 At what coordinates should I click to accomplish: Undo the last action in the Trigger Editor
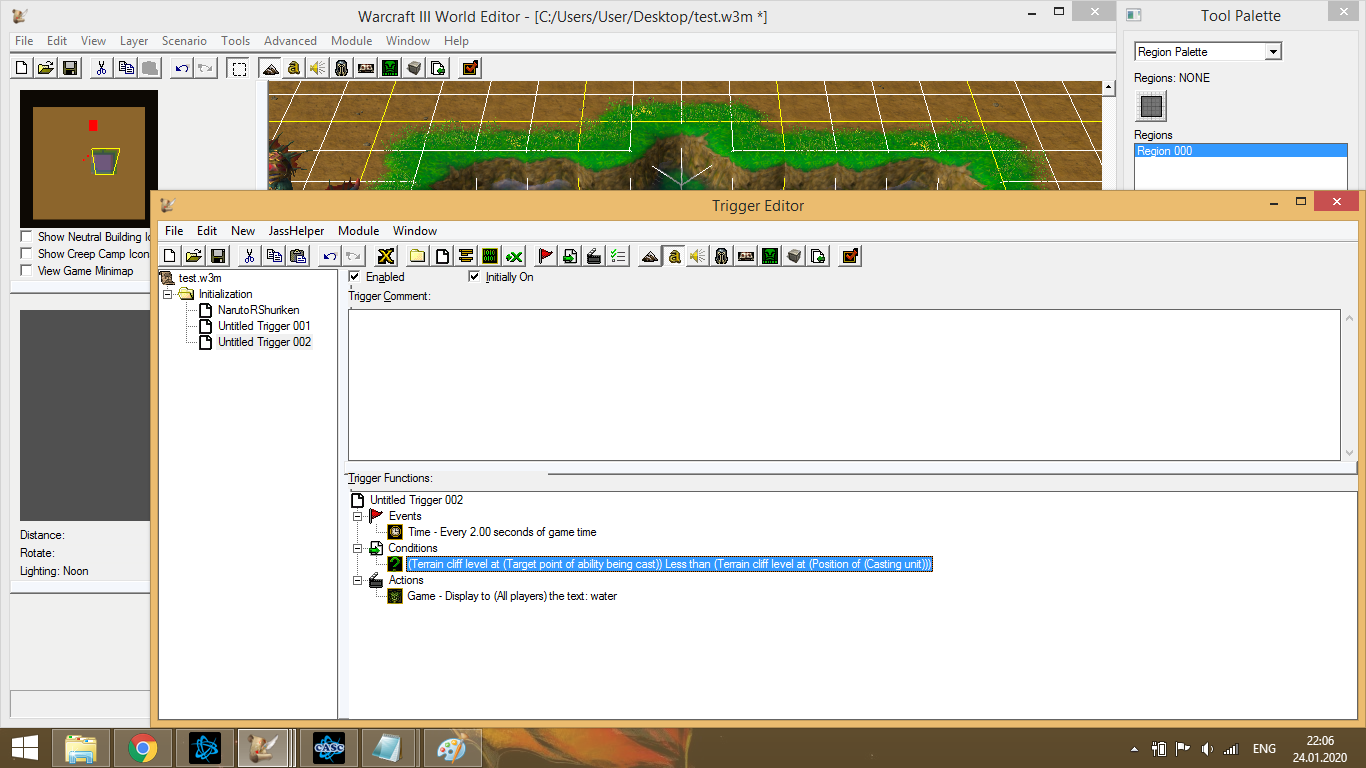click(329, 256)
